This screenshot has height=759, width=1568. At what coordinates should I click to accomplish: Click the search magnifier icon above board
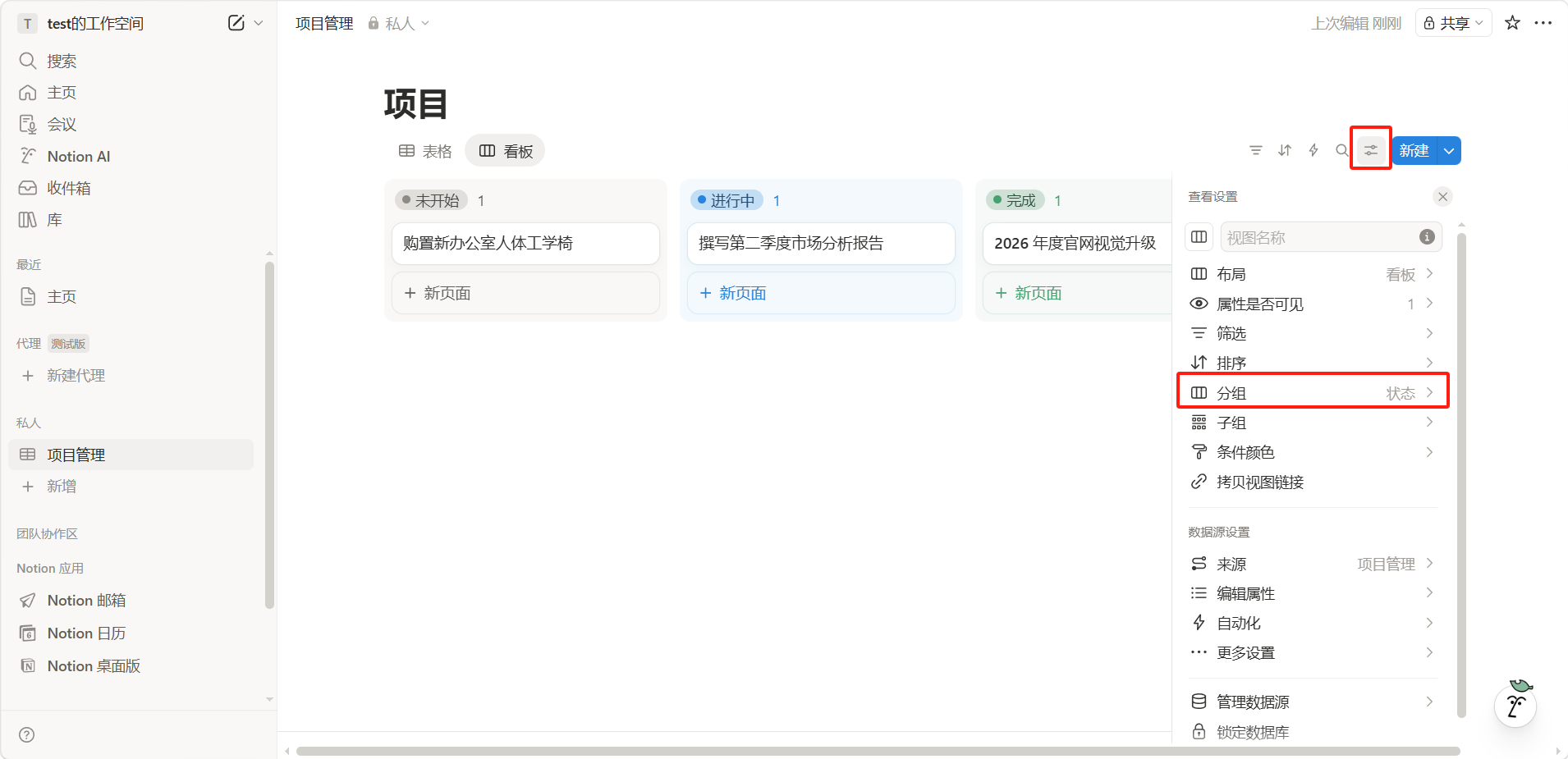point(1341,150)
